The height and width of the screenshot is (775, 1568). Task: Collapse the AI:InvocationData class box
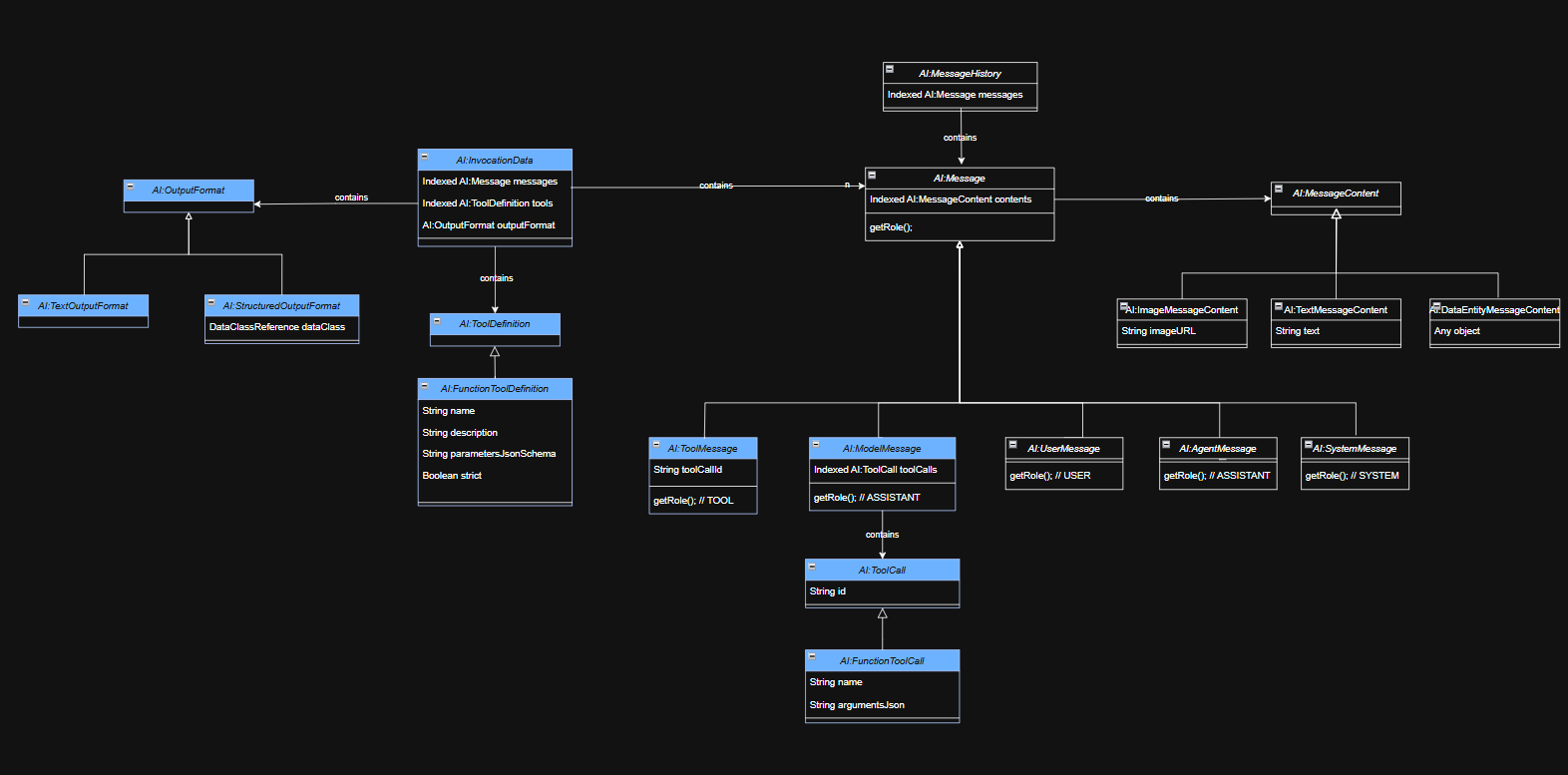click(425, 157)
